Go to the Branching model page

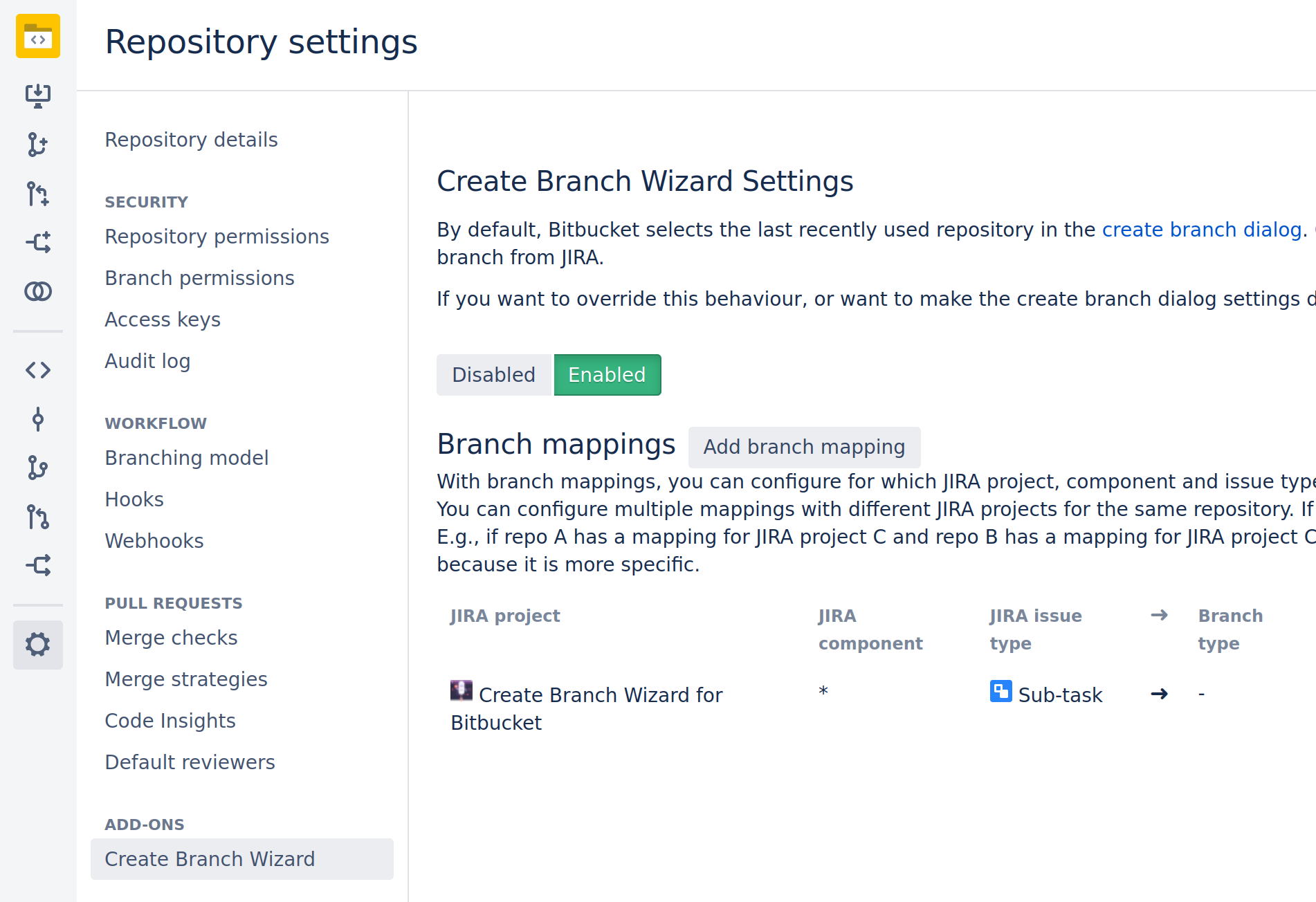(x=186, y=458)
